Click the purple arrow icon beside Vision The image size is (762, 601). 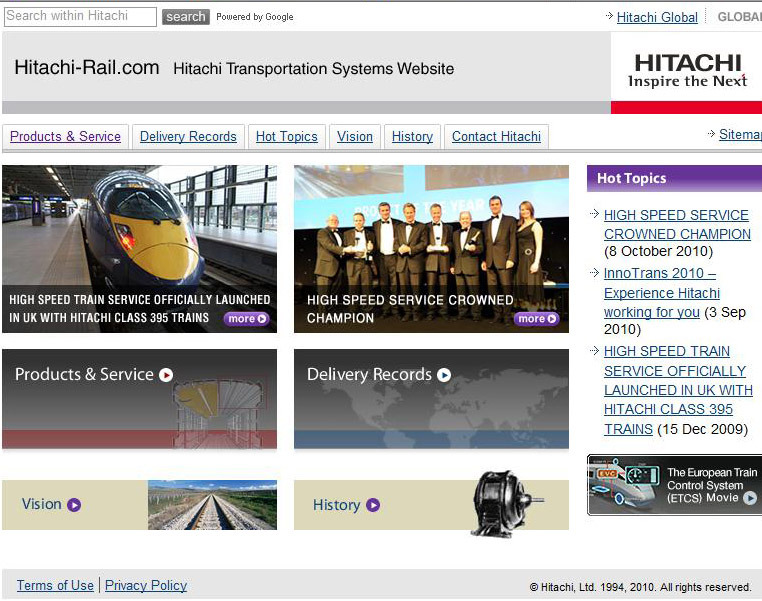click(x=74, y=505)
